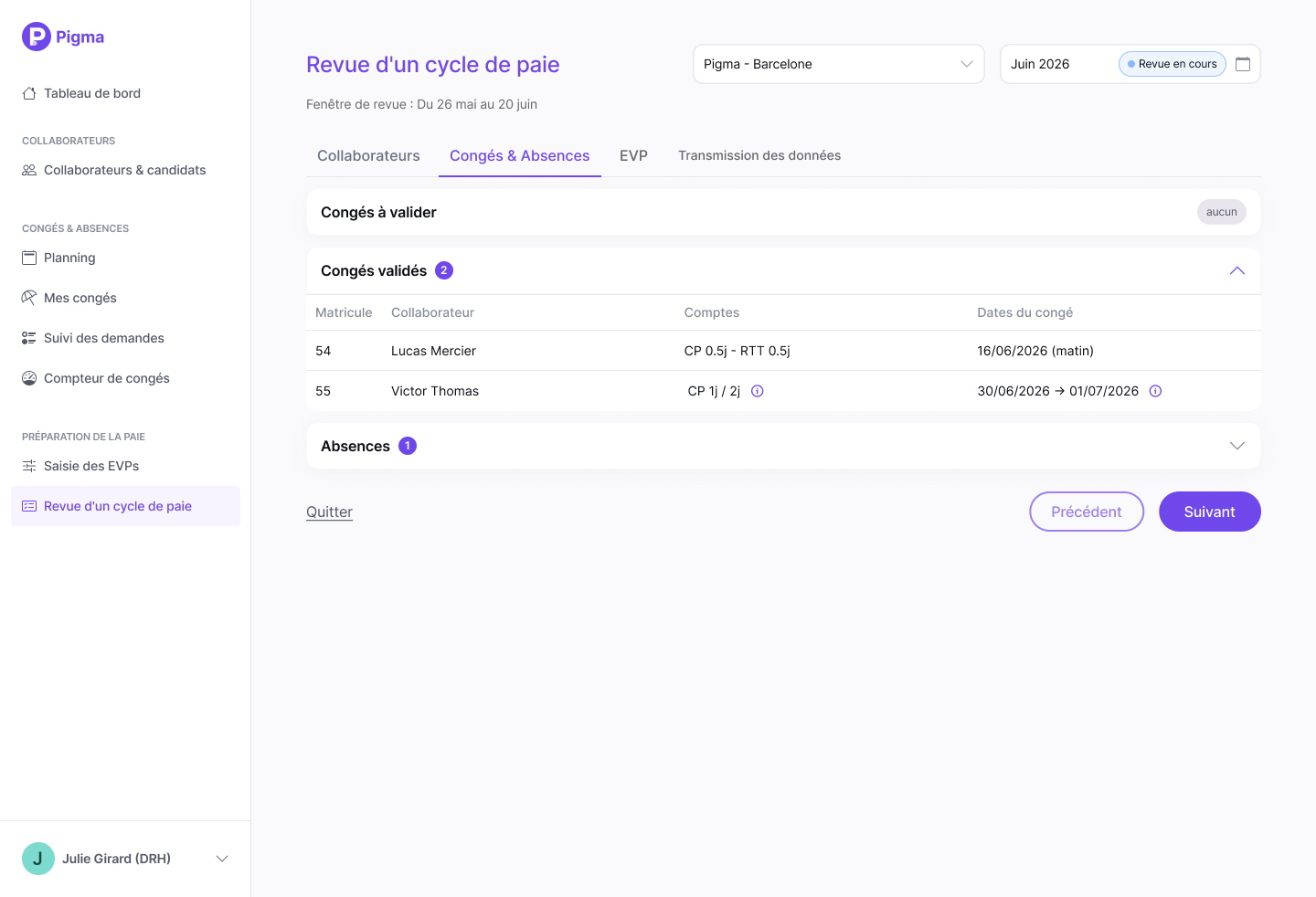The width and height of the screenshot is (1316, 897).
Task: Click Julie Girard's avatar
Action: (x=38, y=859)
